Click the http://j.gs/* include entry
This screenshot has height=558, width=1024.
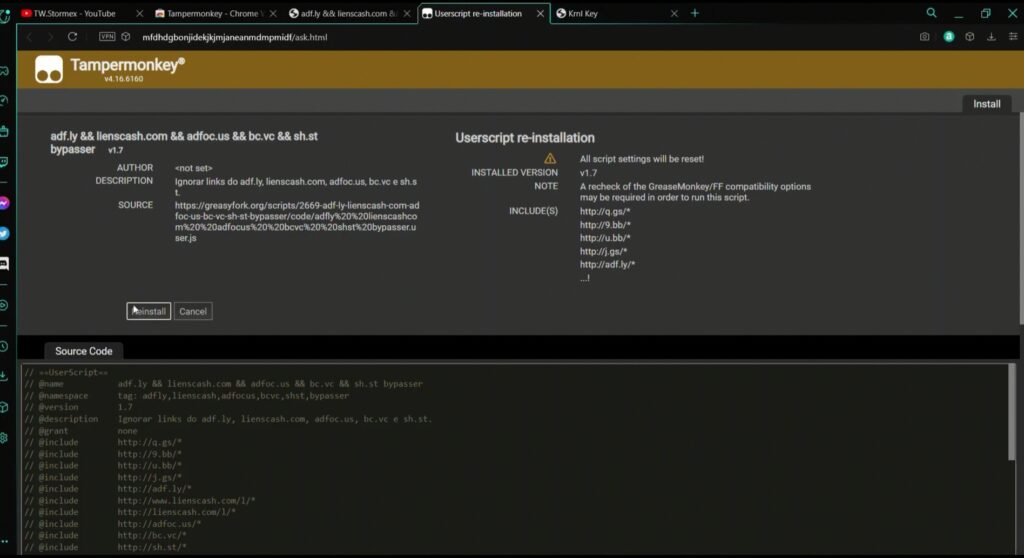(x=603, y=251)
